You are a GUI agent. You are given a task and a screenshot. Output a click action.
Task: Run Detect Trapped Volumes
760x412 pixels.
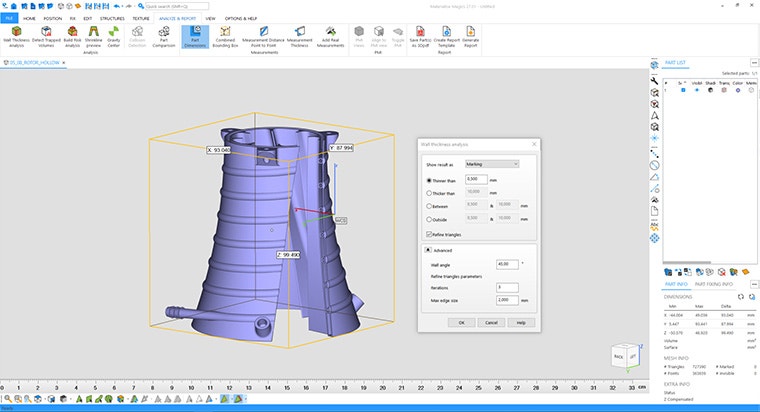click(47, 37)
